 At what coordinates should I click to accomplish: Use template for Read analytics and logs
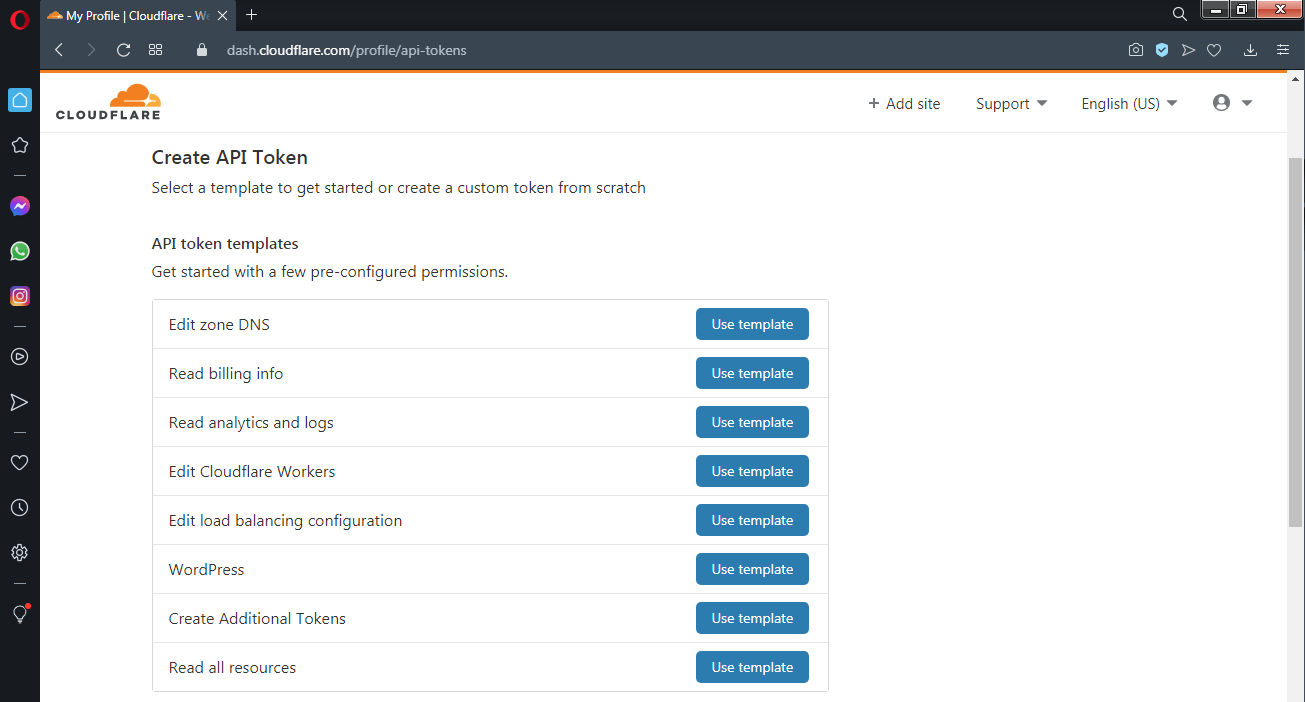(x=752, y=422)
